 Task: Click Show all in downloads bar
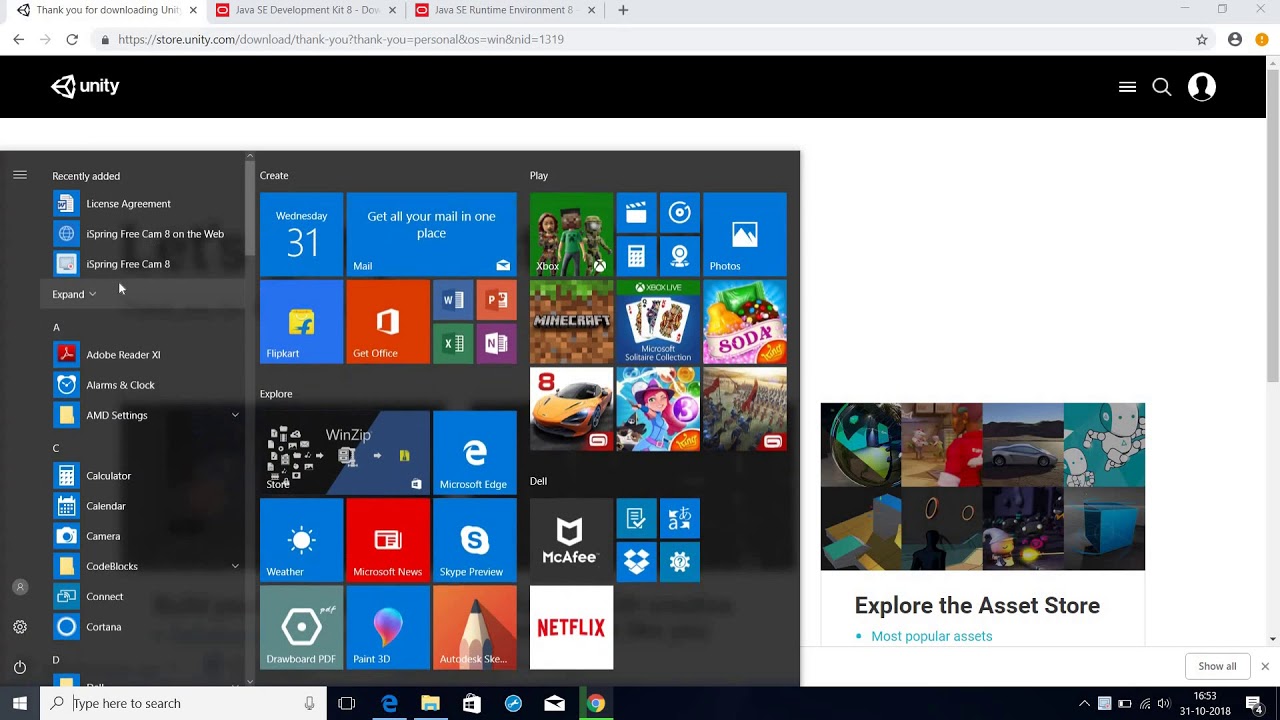(x=1217, y=666)
